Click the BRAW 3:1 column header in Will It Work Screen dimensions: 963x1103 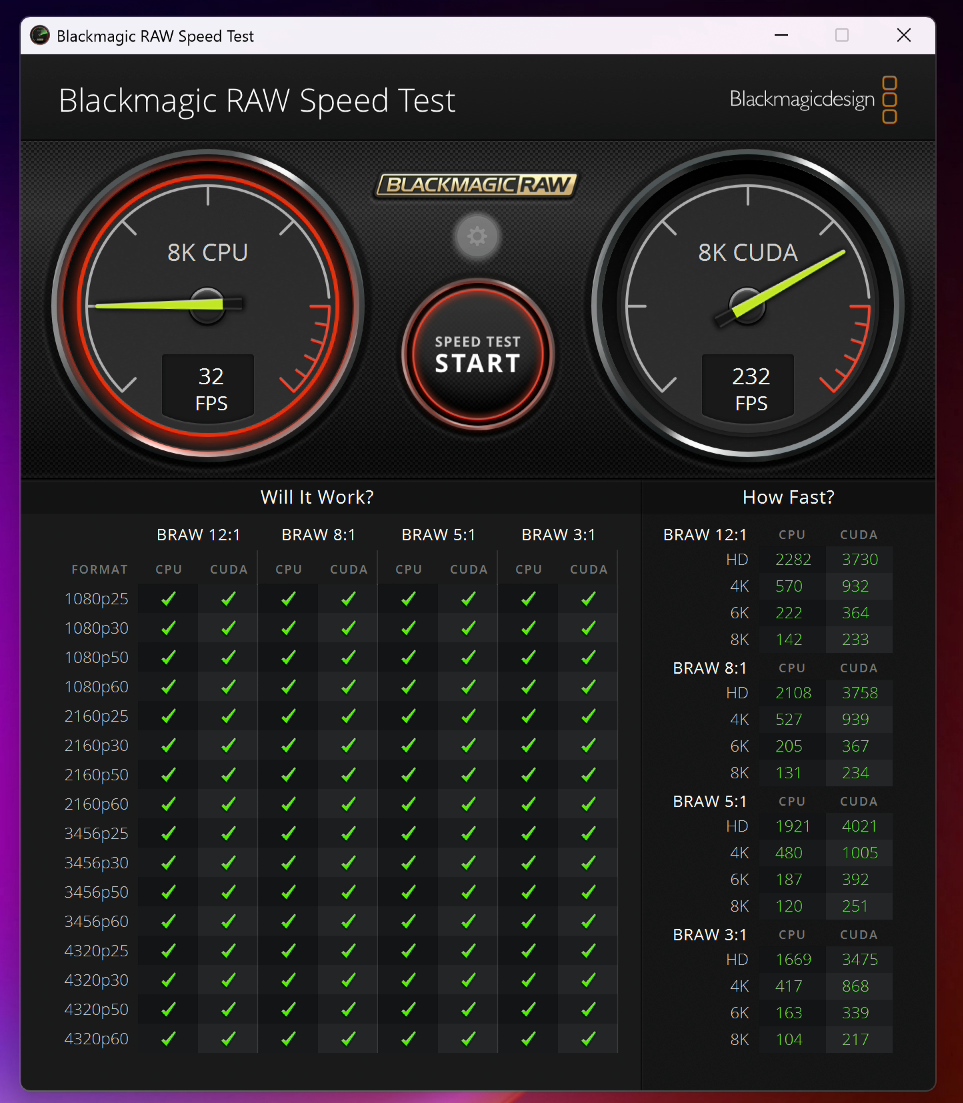[x=559, y=535]
